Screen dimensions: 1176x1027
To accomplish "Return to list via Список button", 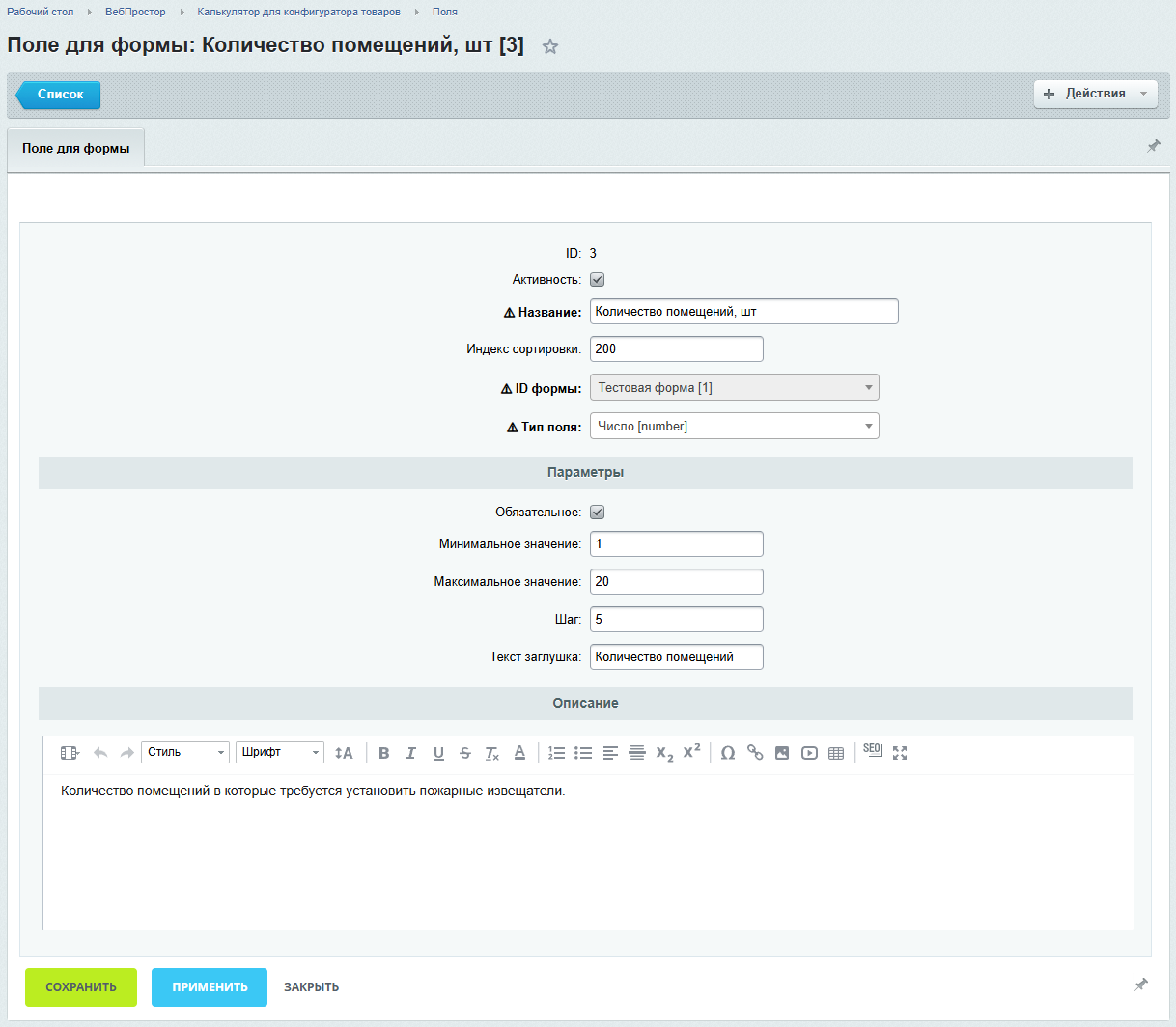I will pyautogui.click(x=59, y=95).
